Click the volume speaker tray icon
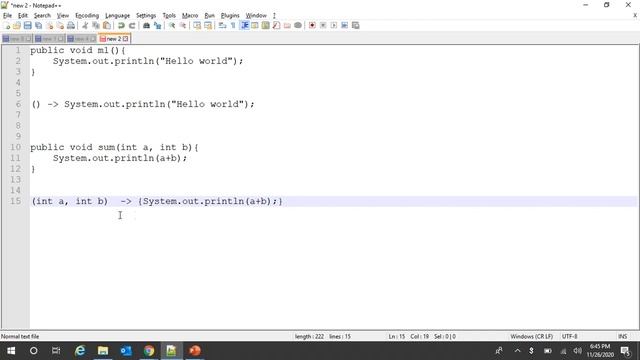Viewport: 640px width, 360px height. pos(577,351)
